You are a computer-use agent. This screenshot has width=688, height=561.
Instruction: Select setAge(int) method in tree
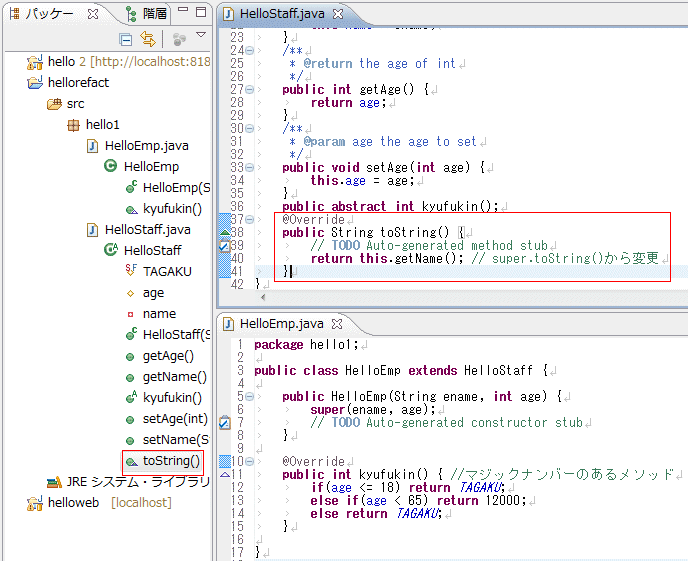166,419
